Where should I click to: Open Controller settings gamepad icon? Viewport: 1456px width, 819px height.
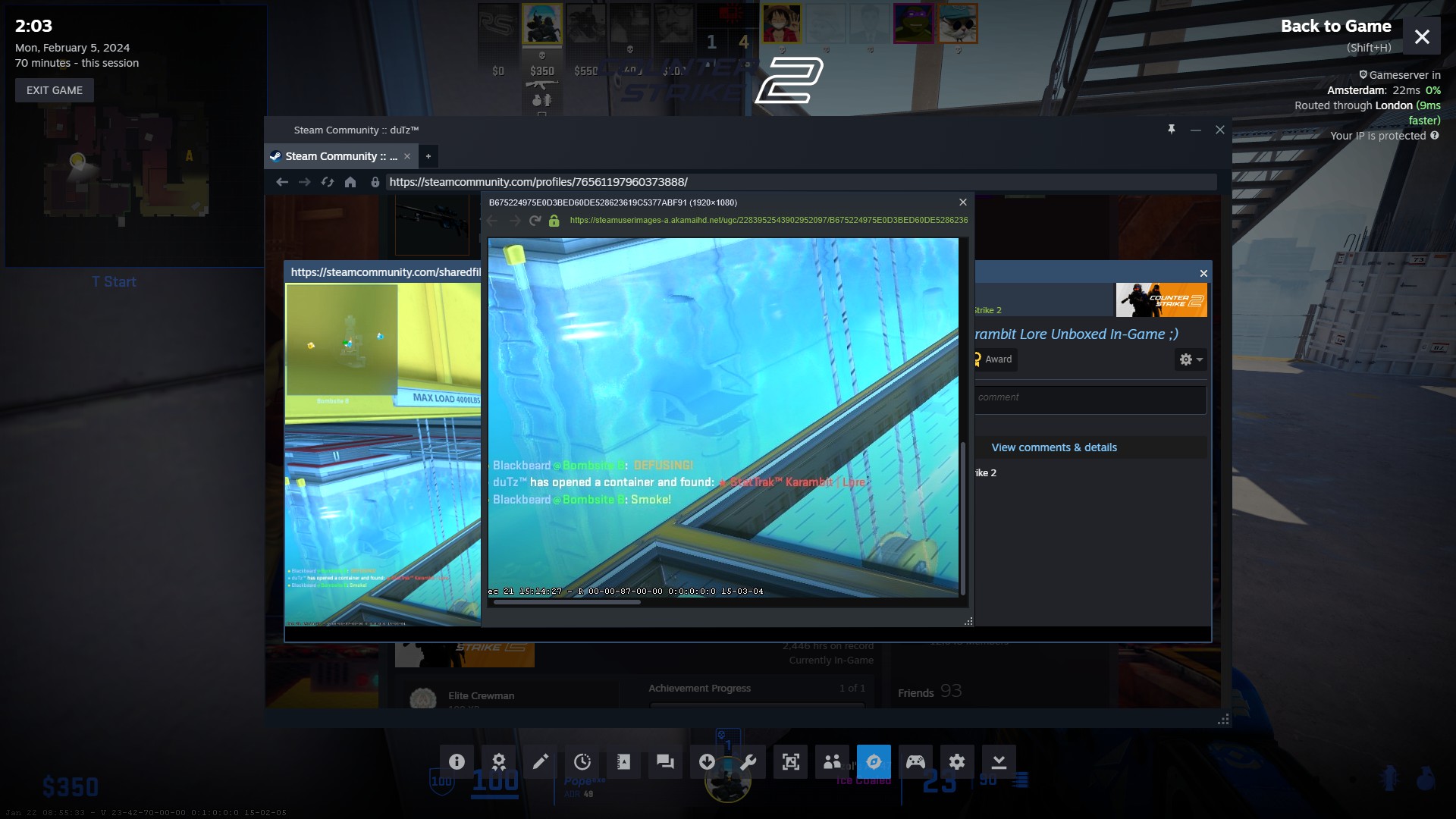pos(915,762)
